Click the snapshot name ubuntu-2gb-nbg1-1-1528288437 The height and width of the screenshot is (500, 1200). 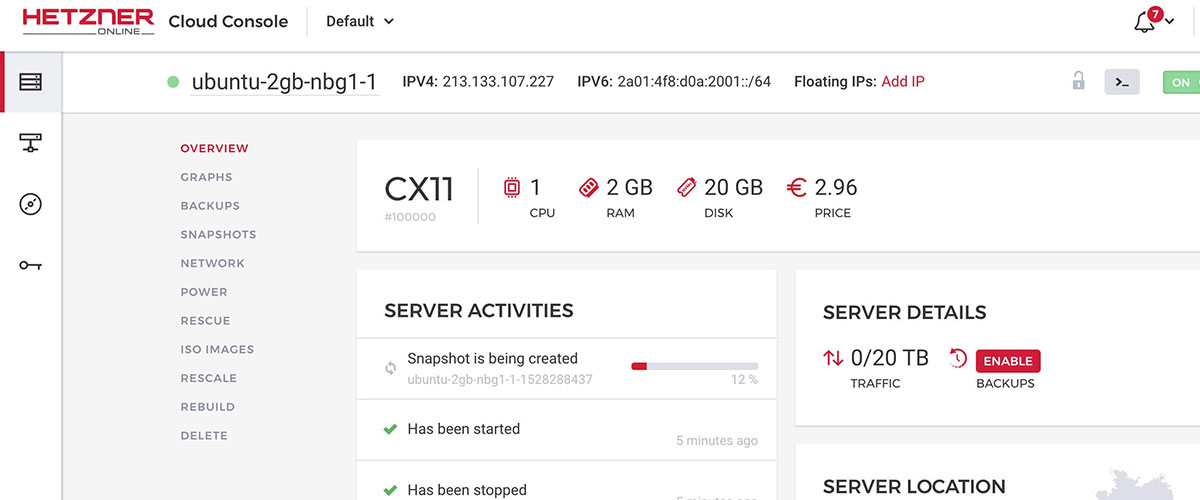coord(500,380)
